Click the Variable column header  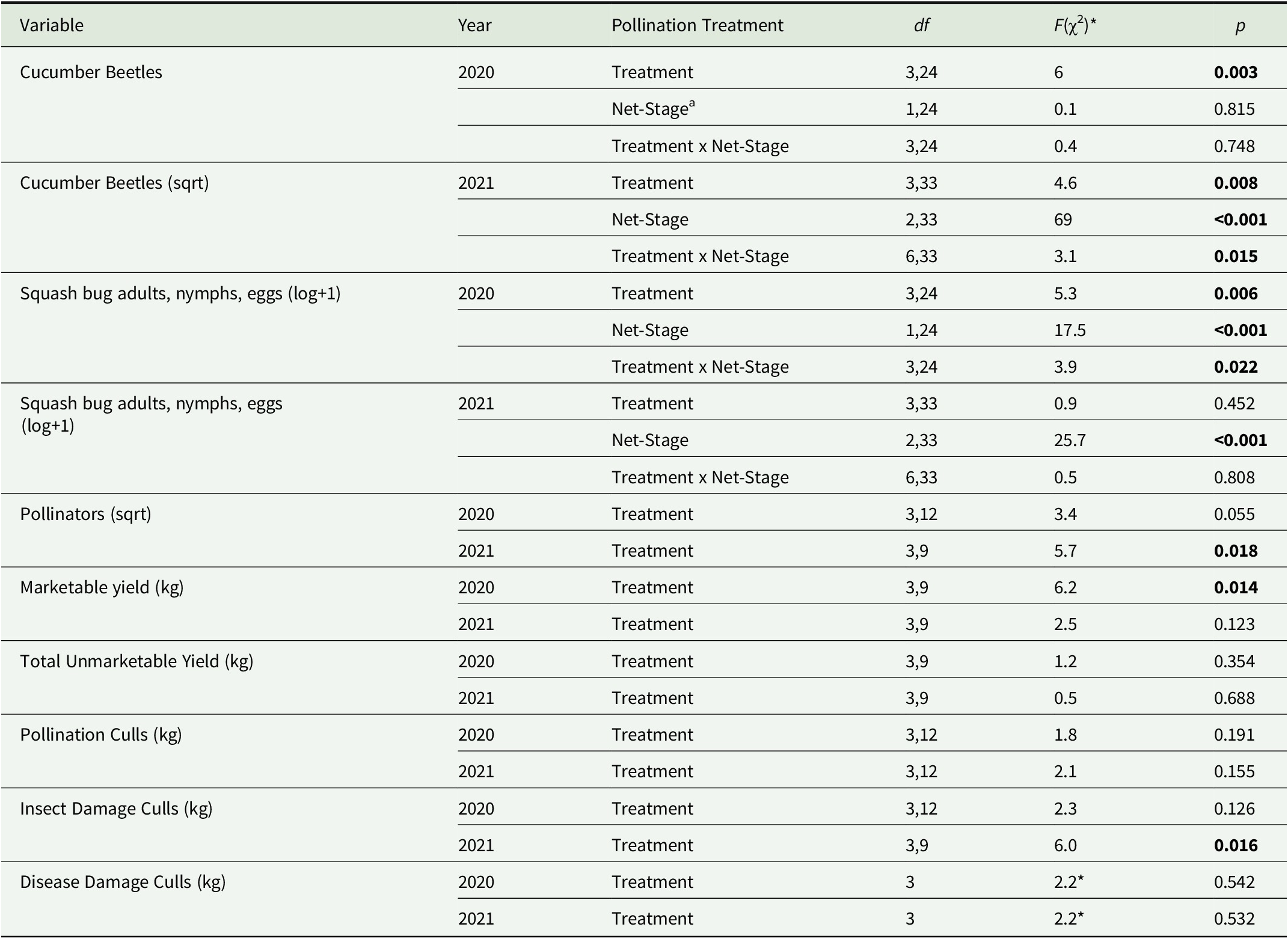pos(52,25)
